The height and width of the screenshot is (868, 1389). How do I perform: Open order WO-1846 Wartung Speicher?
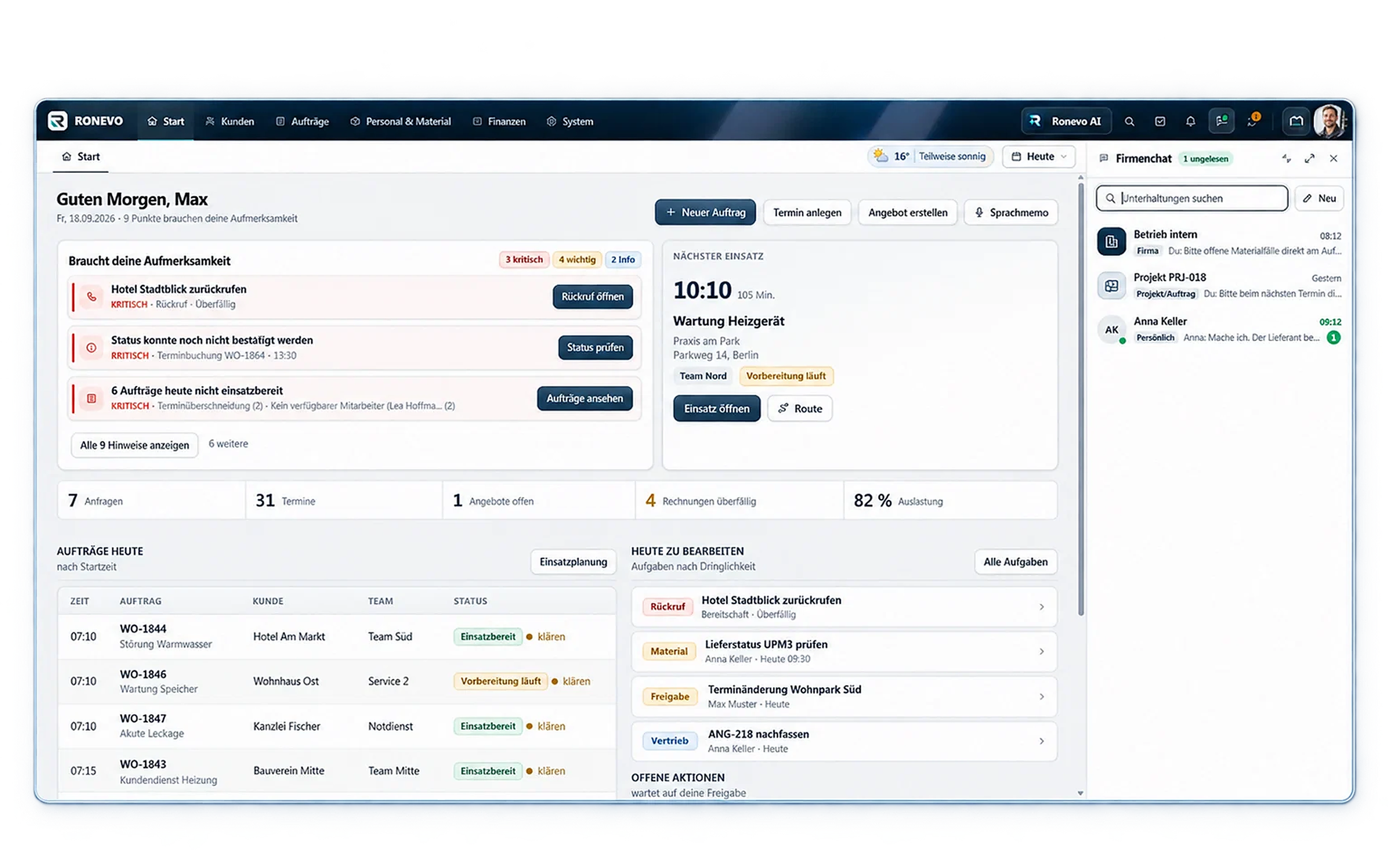pos(337,681)
